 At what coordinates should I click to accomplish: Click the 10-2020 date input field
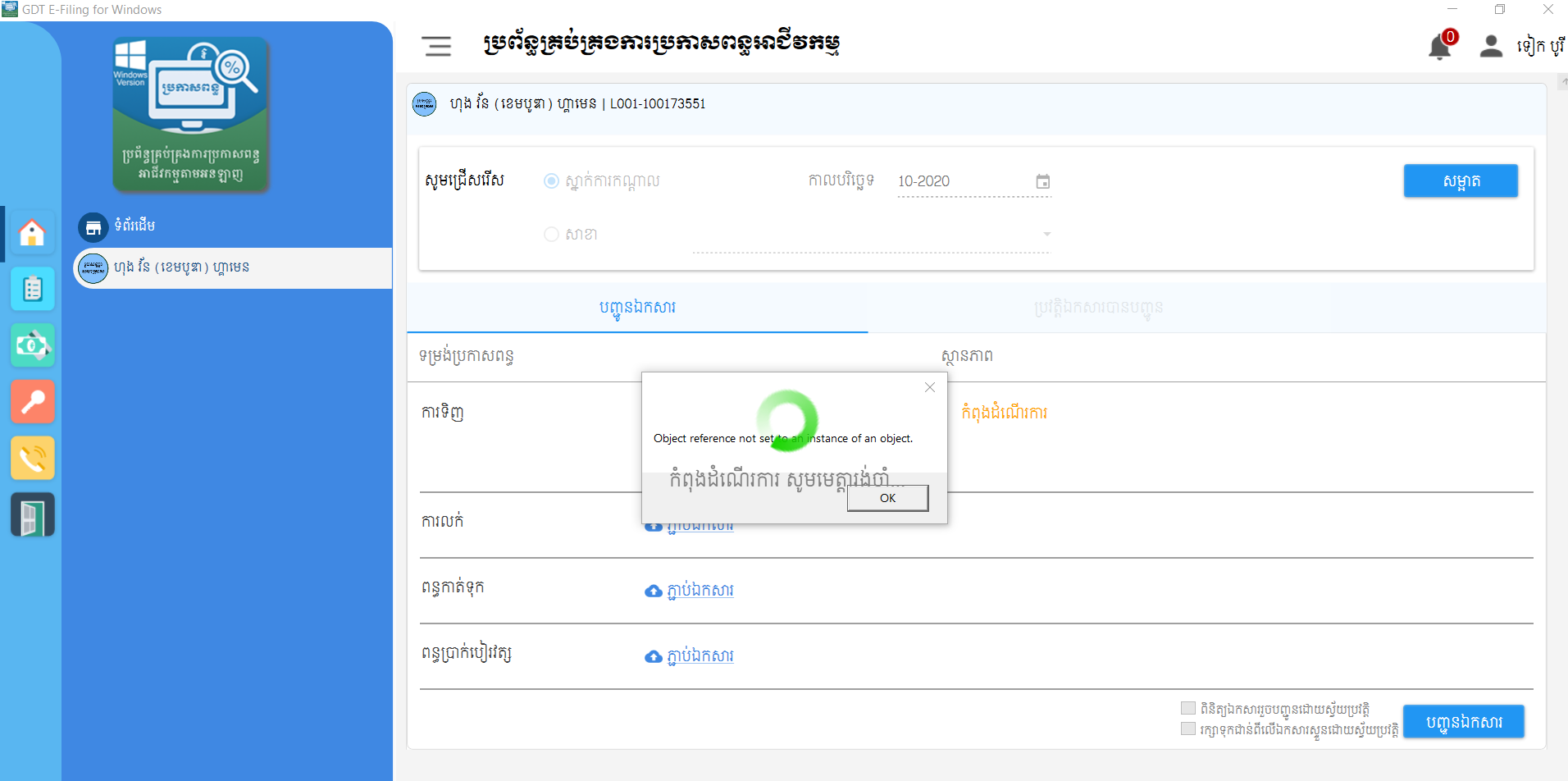(951, 181)
